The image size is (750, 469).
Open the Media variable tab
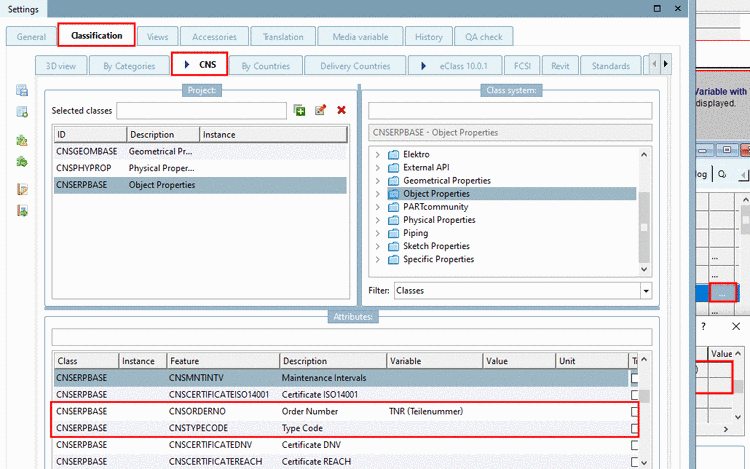(360, 37)
